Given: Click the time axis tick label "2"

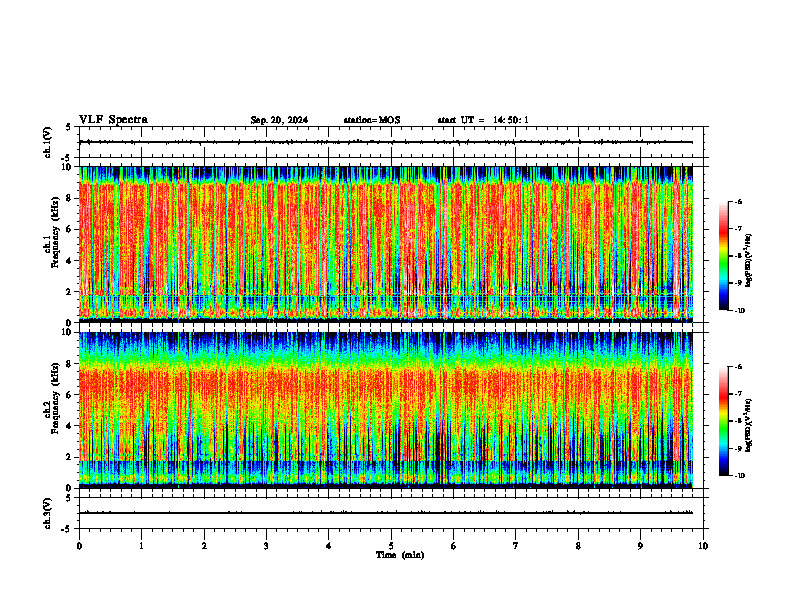Looking at the screenshot, I should click(x=204, y=546).
